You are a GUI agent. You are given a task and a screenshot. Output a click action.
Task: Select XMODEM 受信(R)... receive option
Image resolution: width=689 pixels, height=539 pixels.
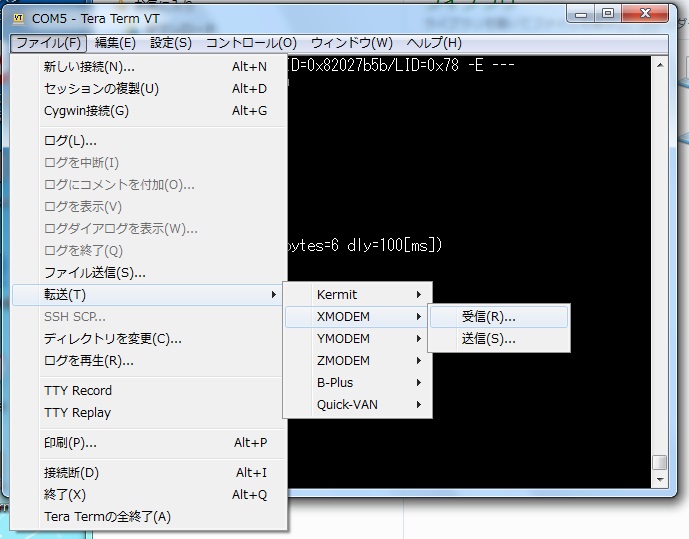[x=499, y=317]
